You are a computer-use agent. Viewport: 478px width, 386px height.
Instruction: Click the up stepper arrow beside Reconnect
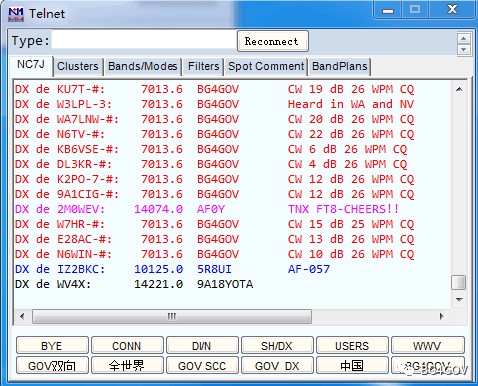pos(463,38)
